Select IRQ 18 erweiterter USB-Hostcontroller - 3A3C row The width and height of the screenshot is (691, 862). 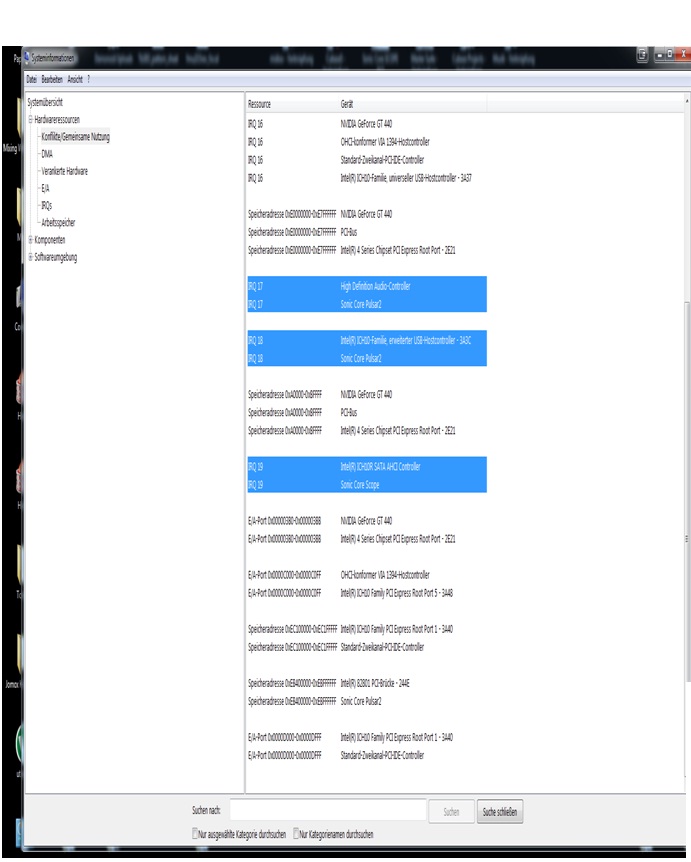click(x=367, y=340)
